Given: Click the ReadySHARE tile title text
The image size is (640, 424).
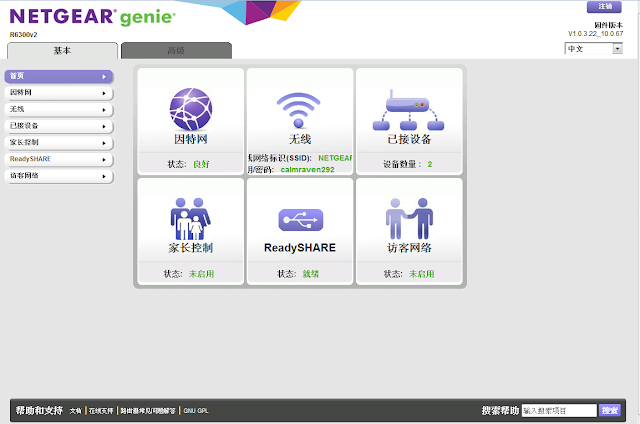Looking at the screenshot, I should point(300,248).
